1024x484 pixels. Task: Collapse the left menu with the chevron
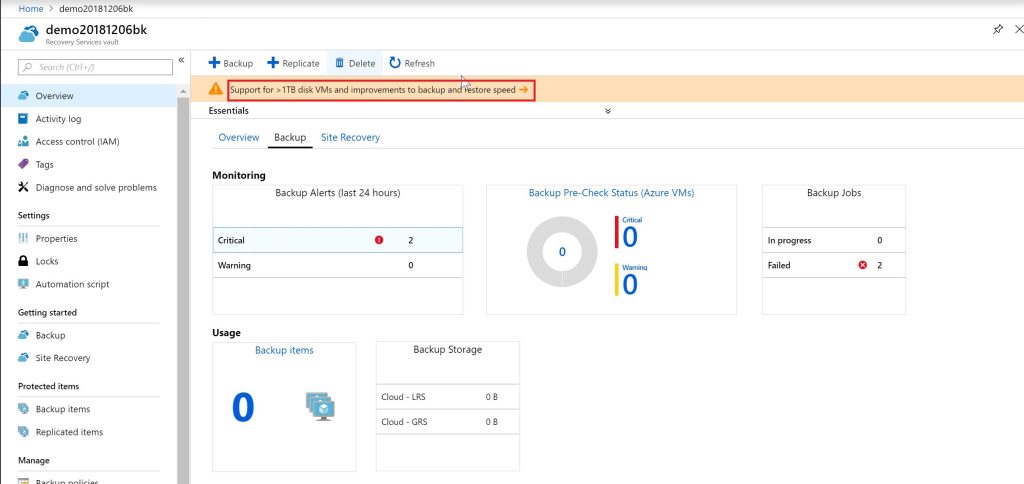pos(181,60)
